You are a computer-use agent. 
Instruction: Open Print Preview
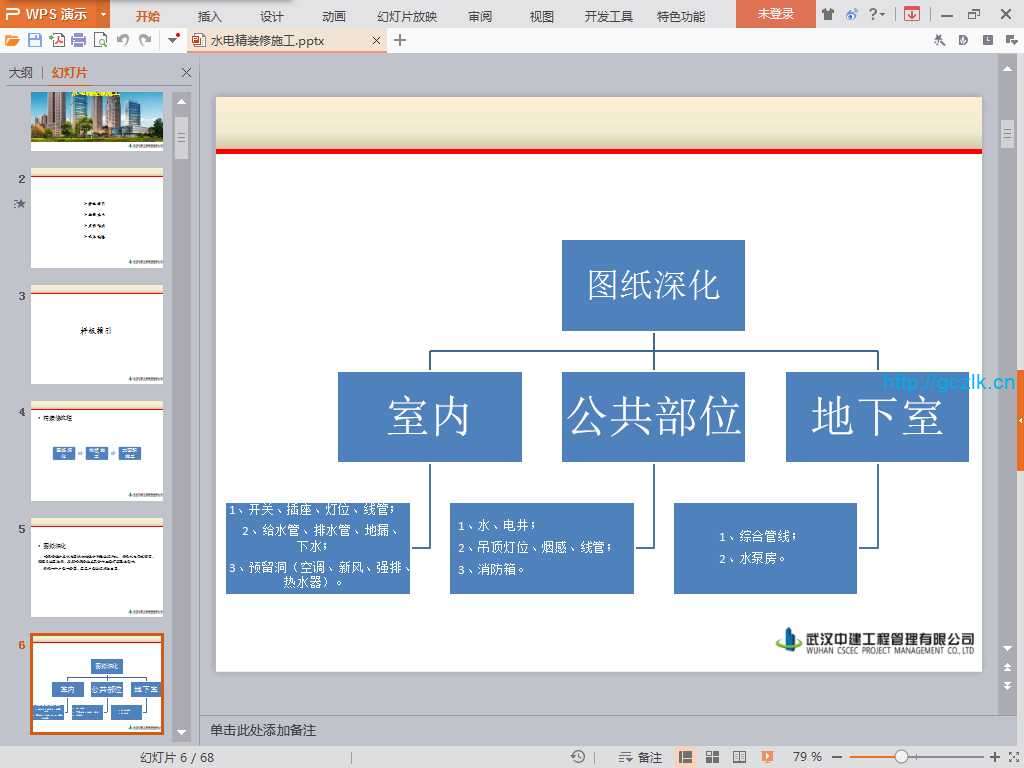click(x=100, y=40)
